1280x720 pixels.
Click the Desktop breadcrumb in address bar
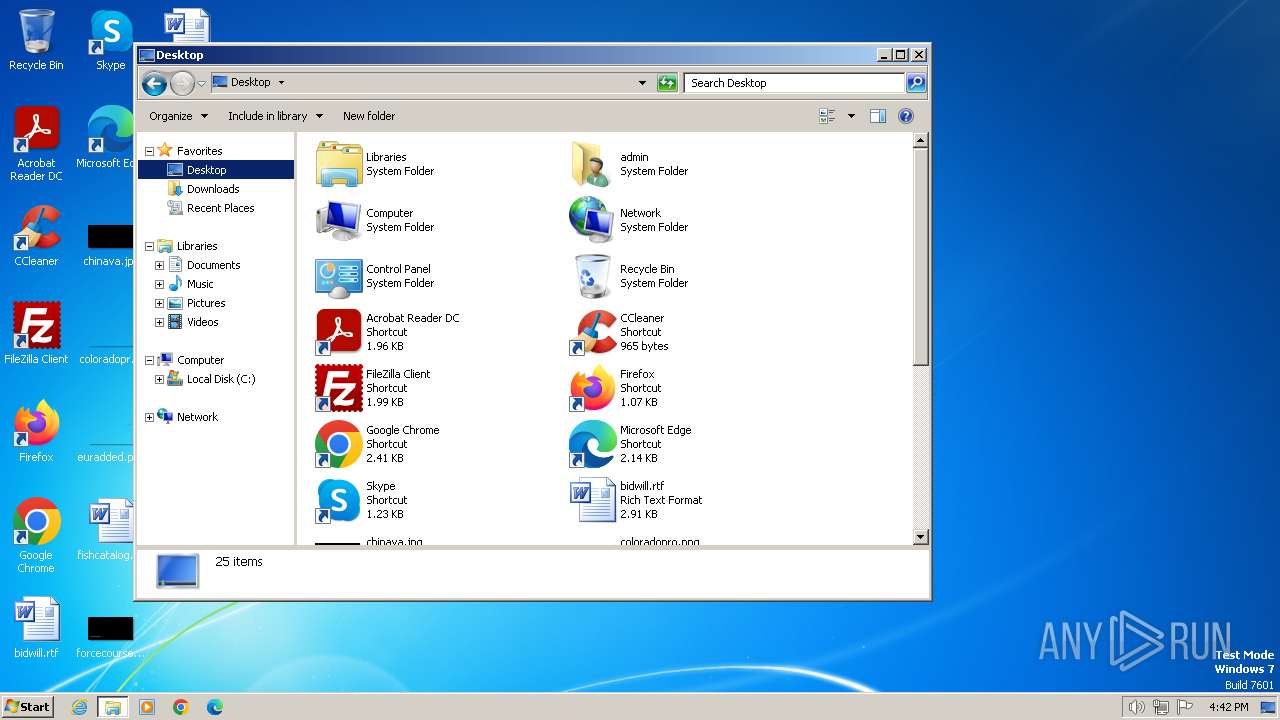click(x=250, y=83)
